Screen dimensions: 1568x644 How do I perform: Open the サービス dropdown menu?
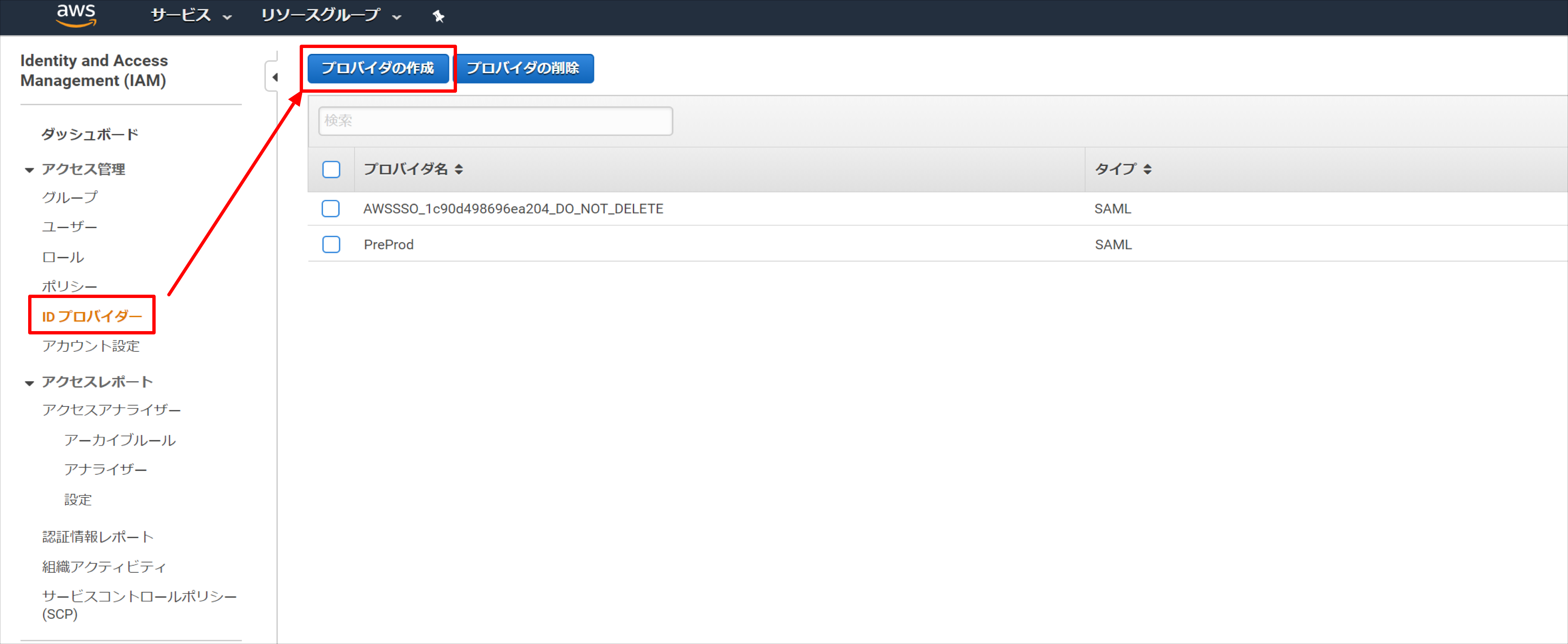pos(191,15)
